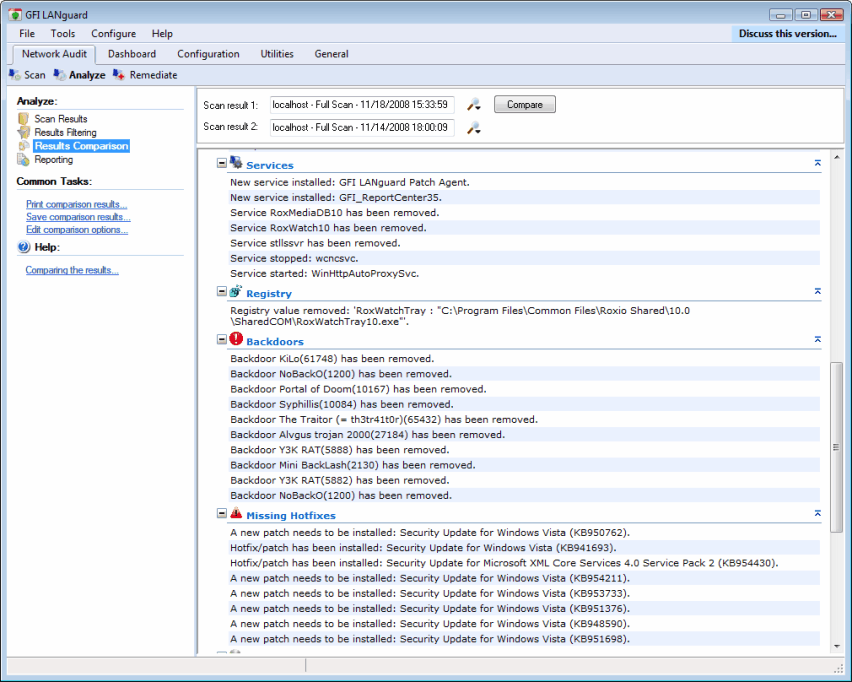The image size is (852, 682).
Task: Collapse the Registry section tree node
Action: click(222, 292)
